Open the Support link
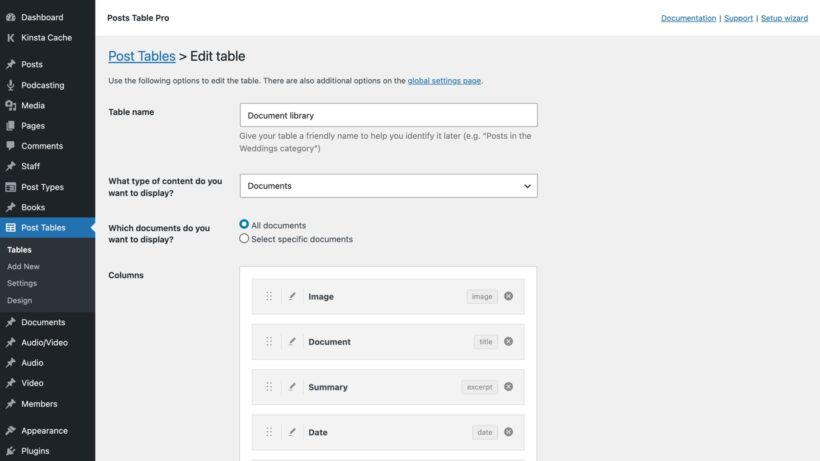This screenshot has height=461, width=820. point(738,18)
